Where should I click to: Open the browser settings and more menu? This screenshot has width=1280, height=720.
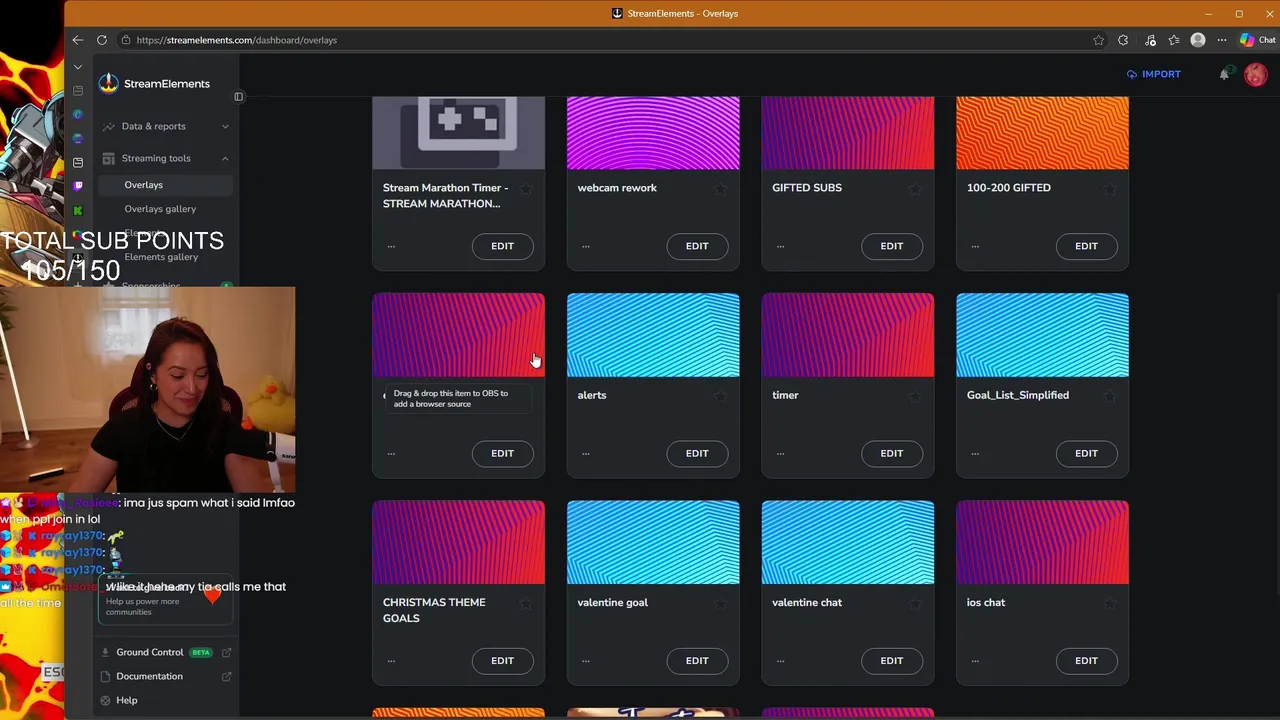(x=1222, y=40)
